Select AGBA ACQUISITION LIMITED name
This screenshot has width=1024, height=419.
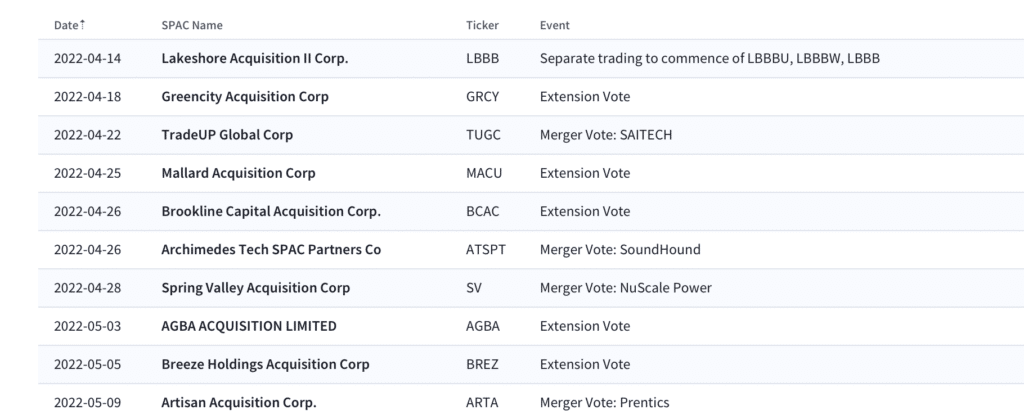point(249,326)
